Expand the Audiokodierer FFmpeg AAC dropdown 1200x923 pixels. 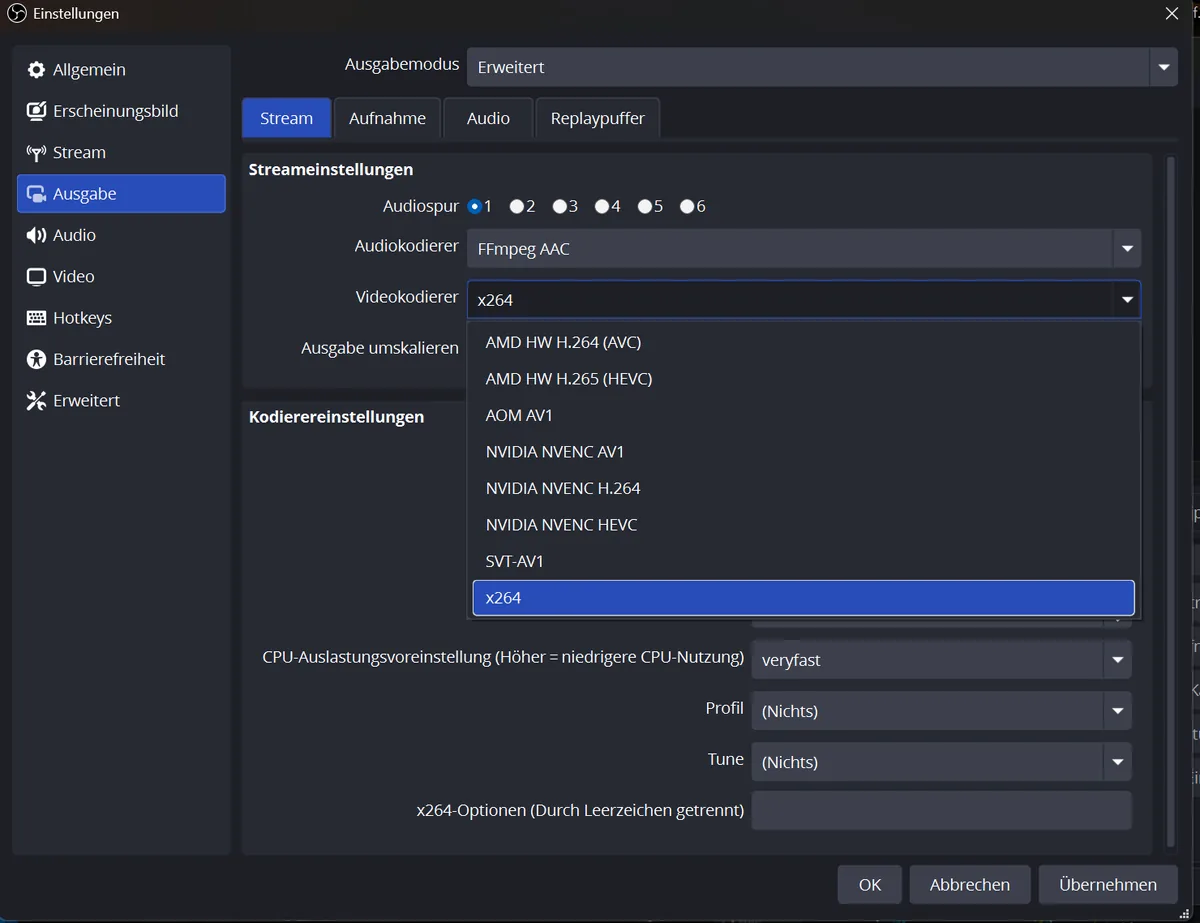[804, 249]
